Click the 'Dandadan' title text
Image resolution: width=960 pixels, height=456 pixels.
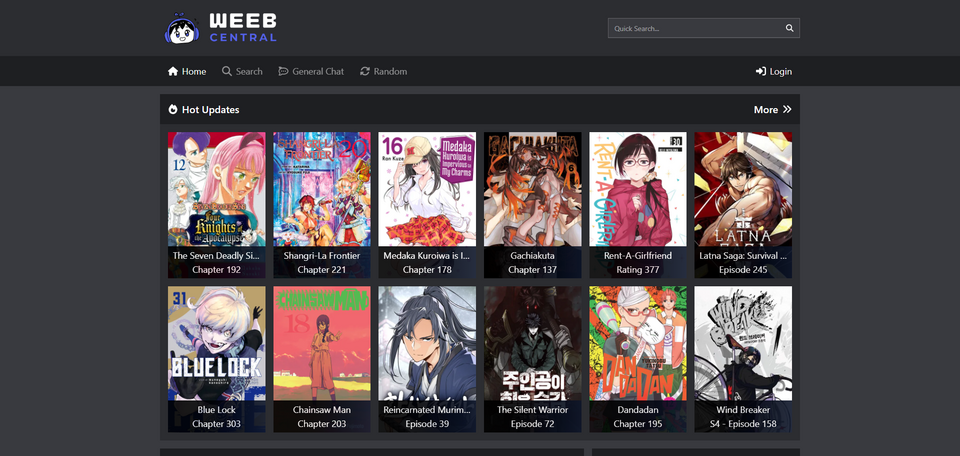tap(638, 410)
